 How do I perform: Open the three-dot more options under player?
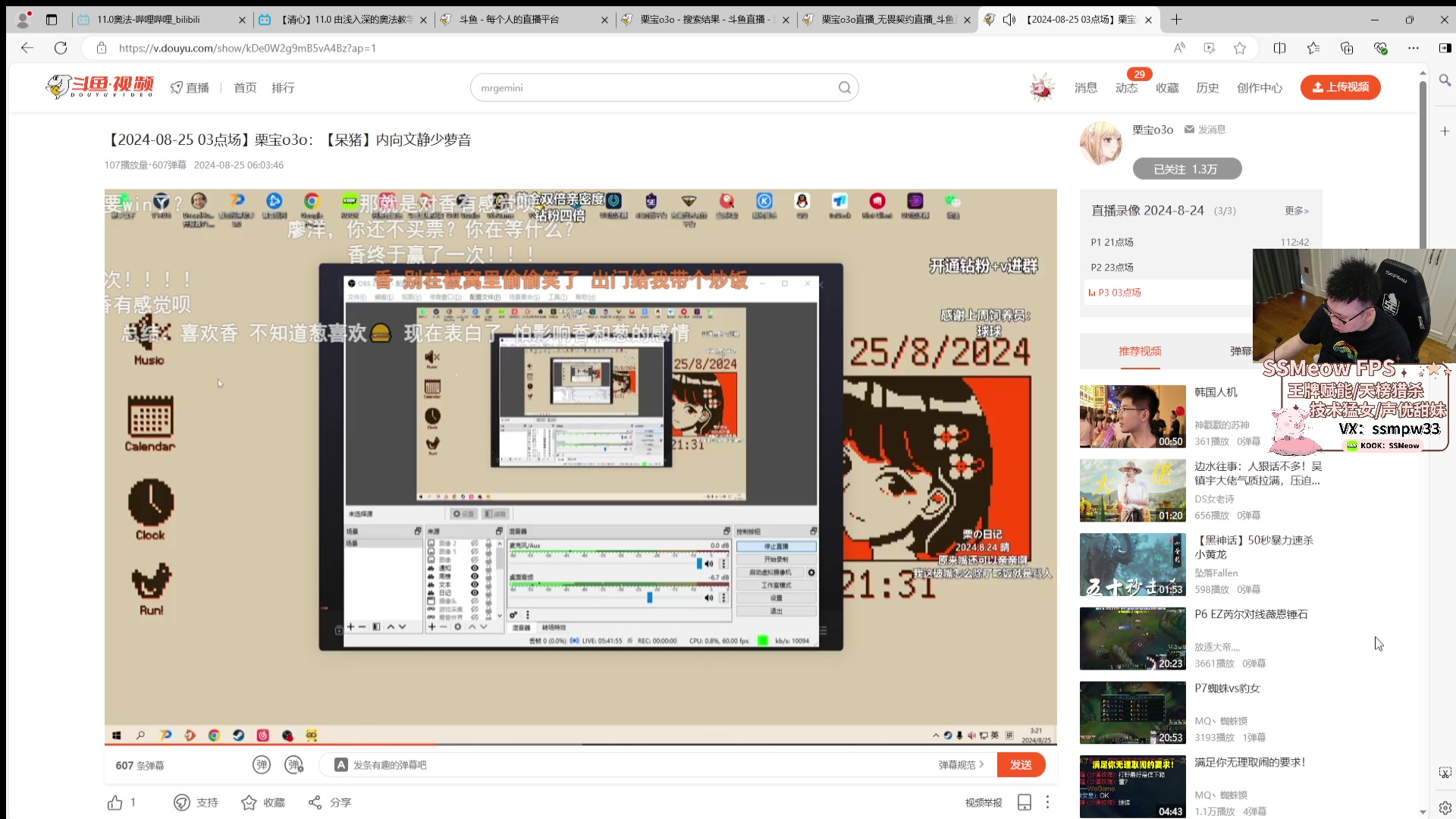pyautogui.click(x=1047, y=802)
